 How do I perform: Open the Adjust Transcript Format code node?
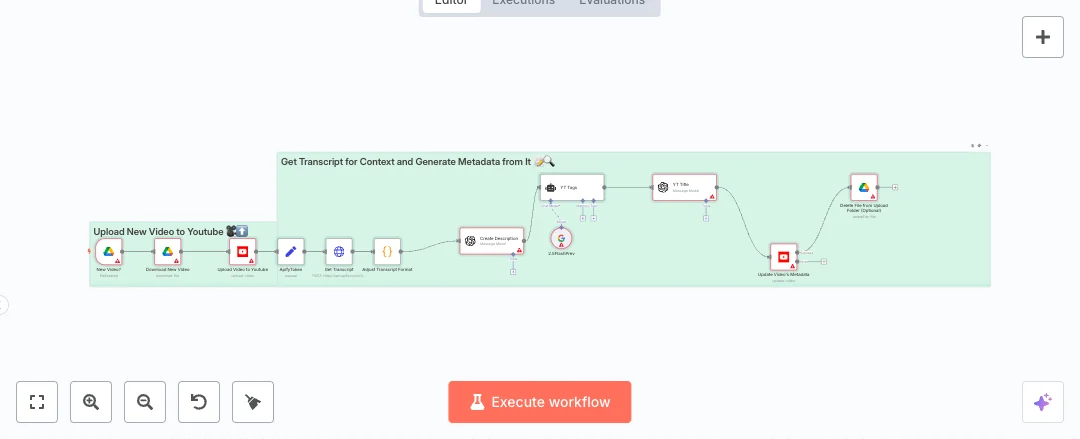(x=387, y=251)
